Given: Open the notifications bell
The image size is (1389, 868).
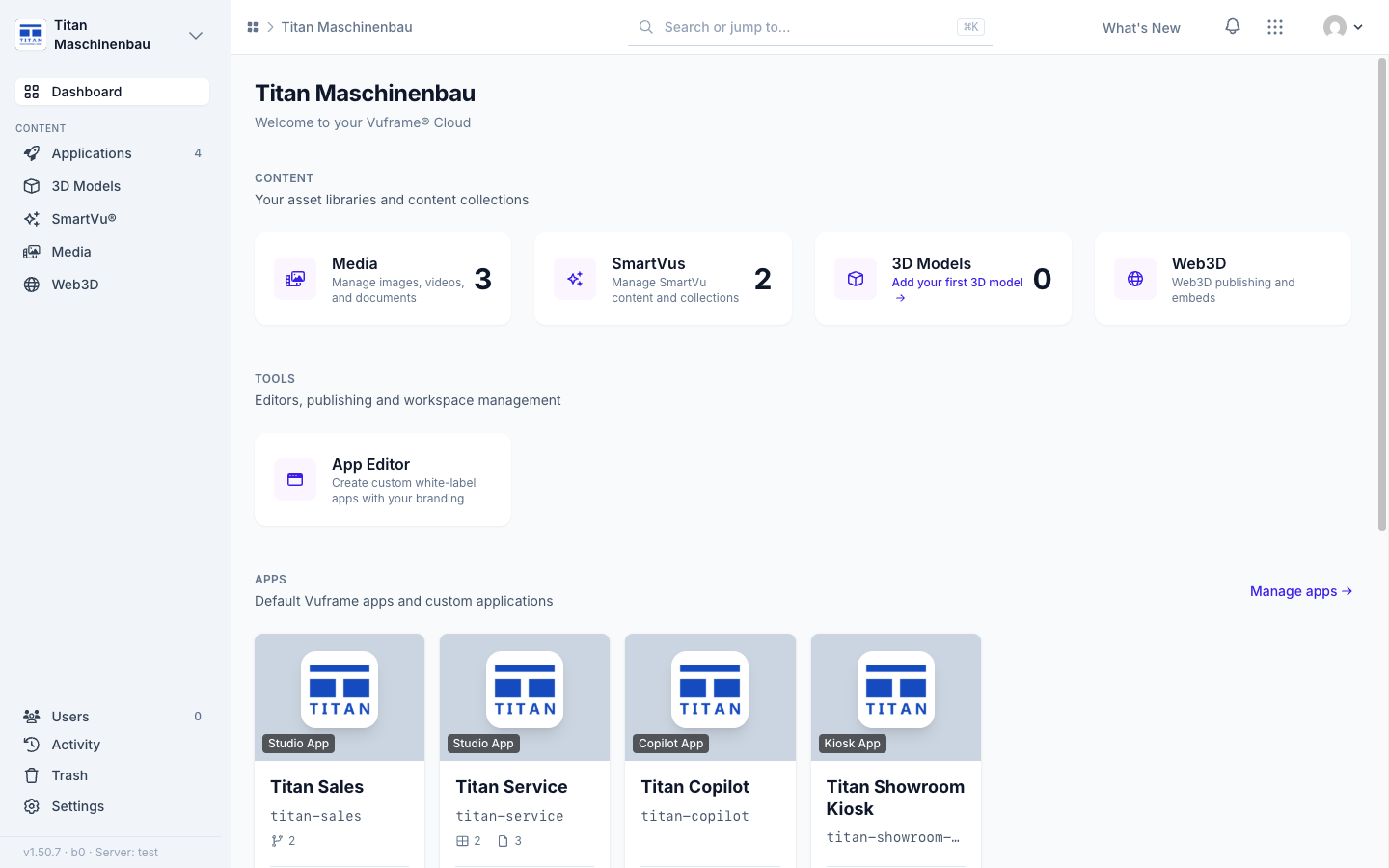Looking at the screenshot, I should pyautogui.click(x=1232, y=26).
